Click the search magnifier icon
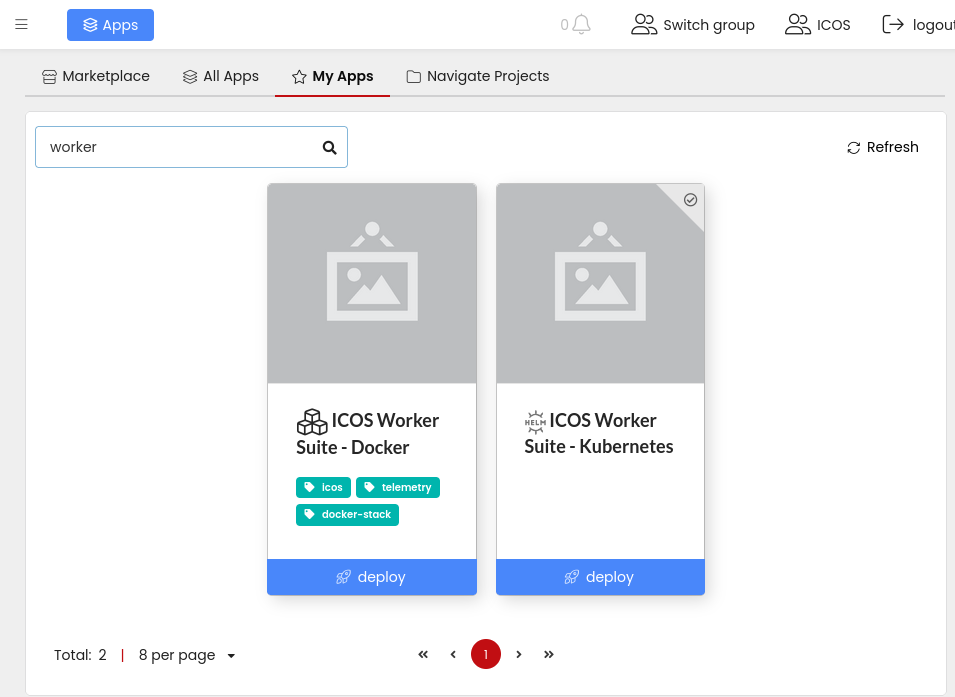The height and width of the screenshot is (697, 955). coord(329,147)
